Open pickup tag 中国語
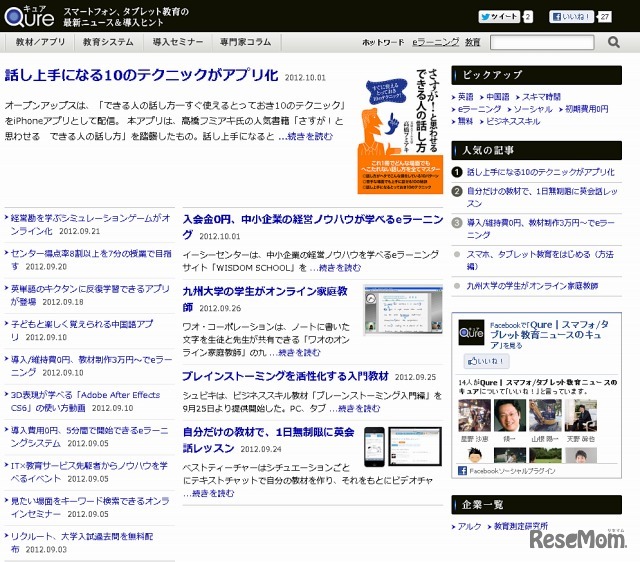The image size is (640, 562). tap(497, 97)
